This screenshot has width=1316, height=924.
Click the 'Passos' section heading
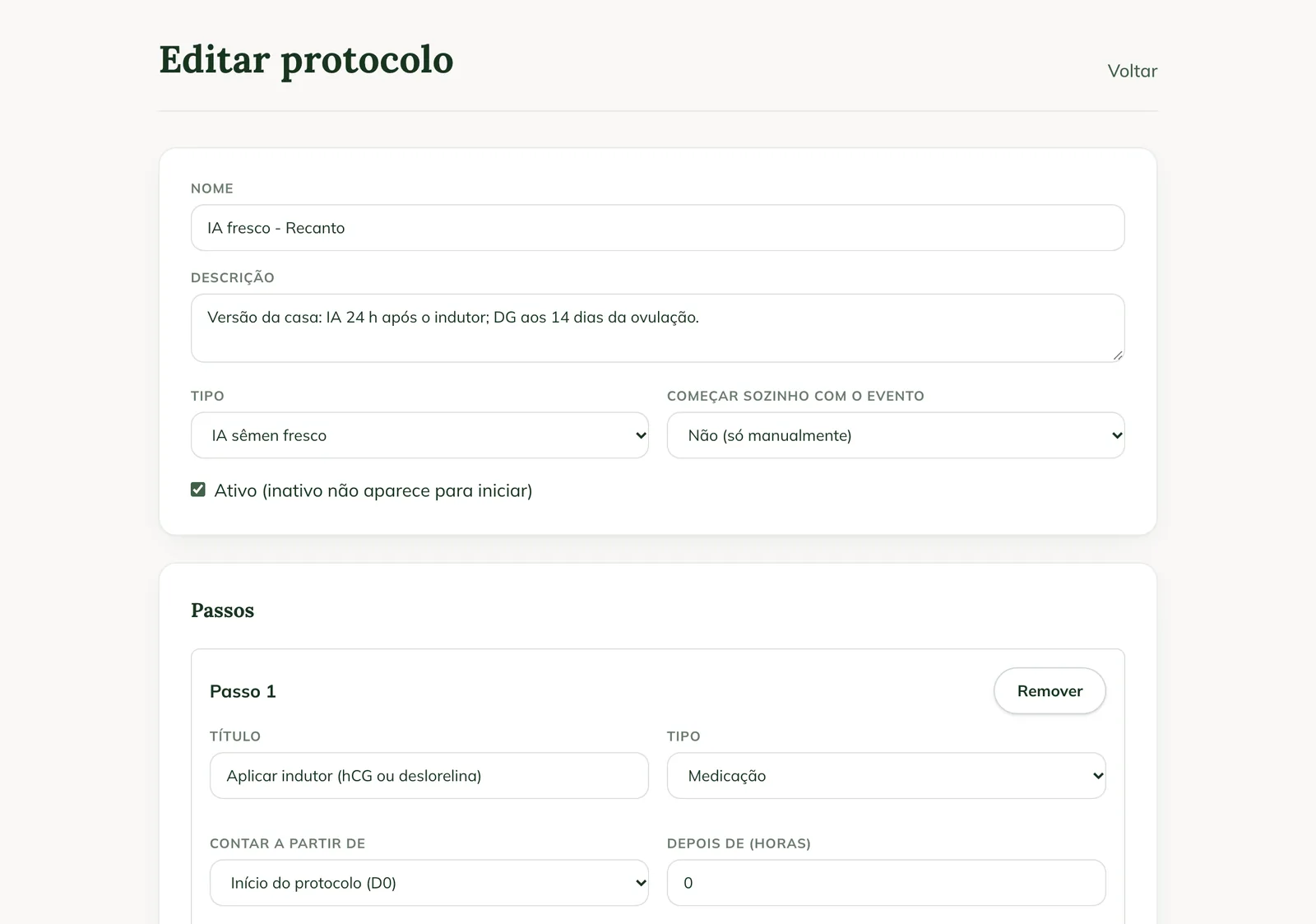(222, 611)
